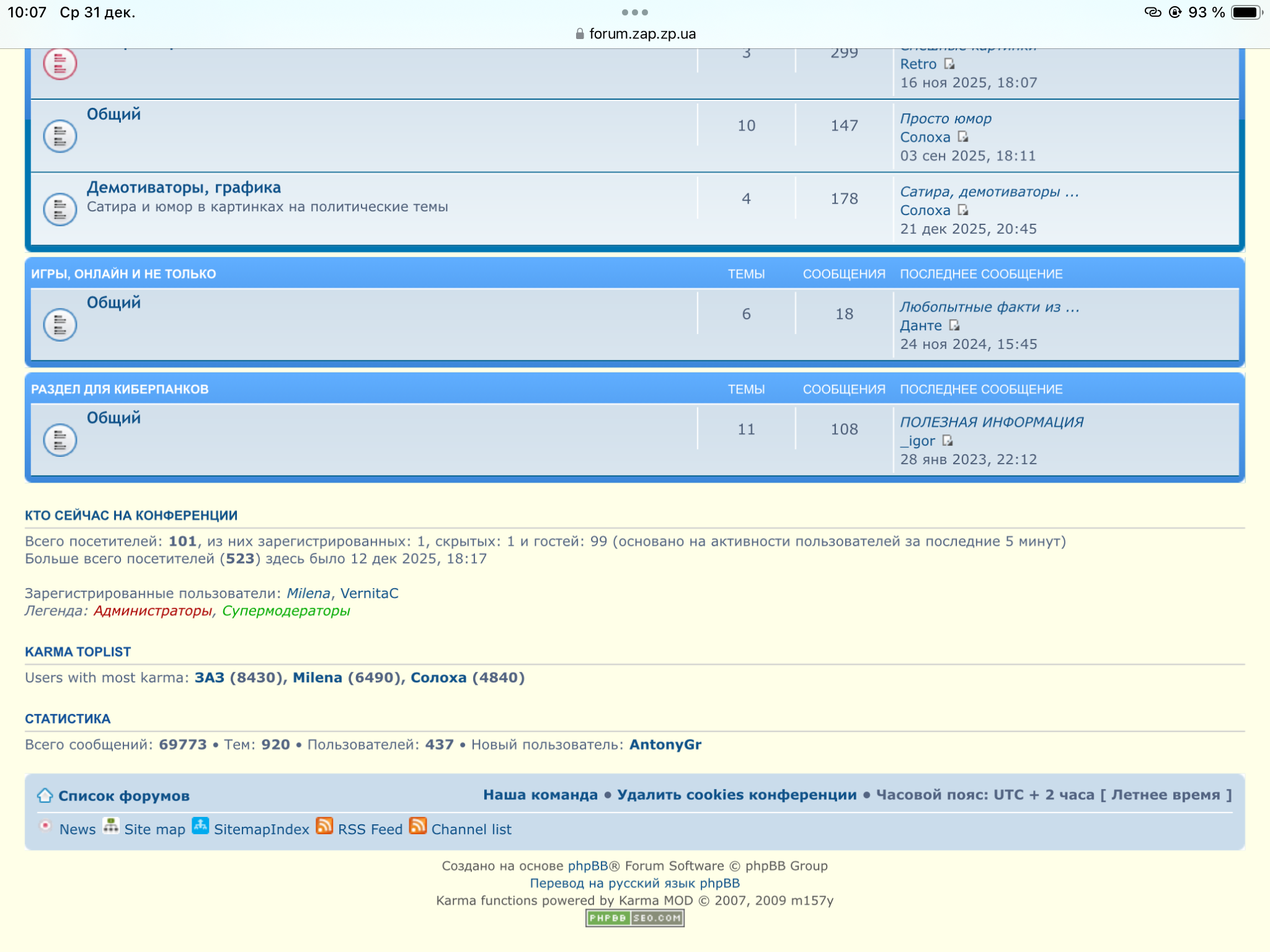The image size is (1270, 952).
Task: Open category Игры, онлайн и не только
Action: click(x=123, y=274)
